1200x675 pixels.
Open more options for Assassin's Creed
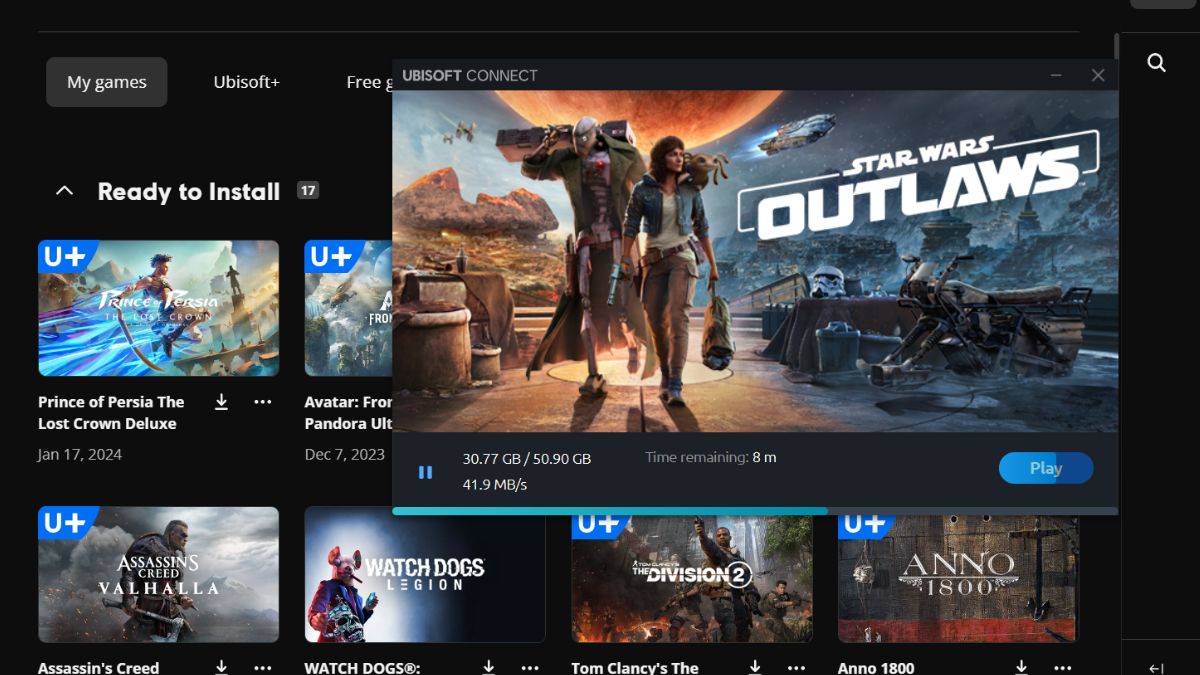[263, 667]
